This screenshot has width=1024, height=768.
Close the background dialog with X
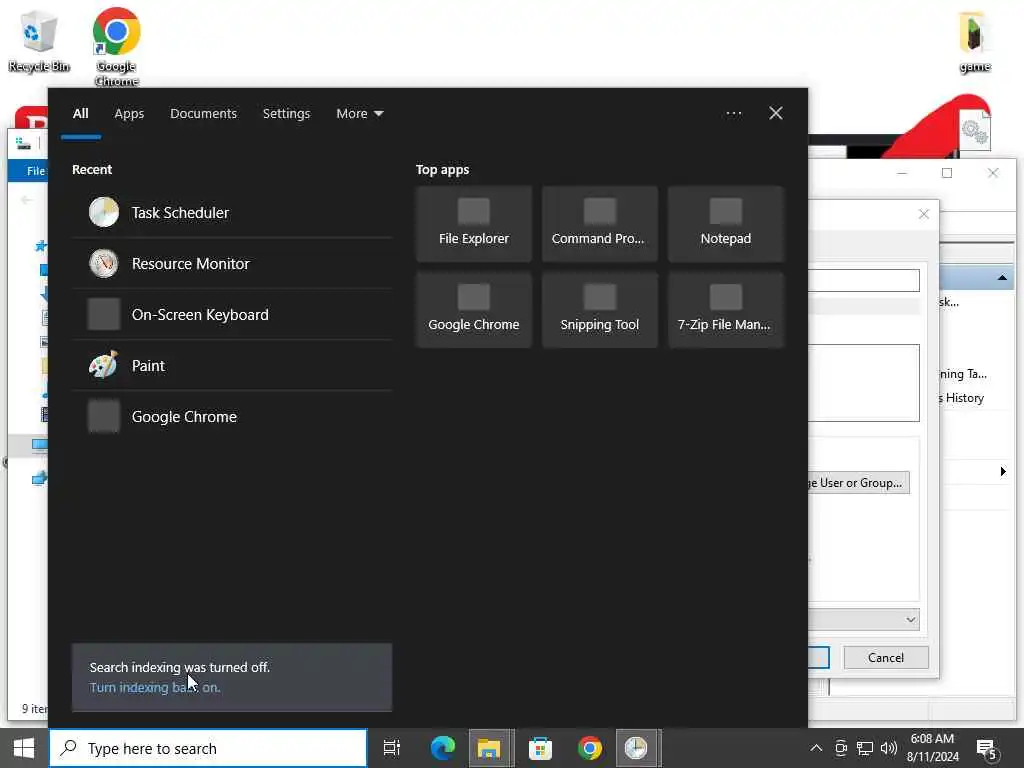[923, 214]
